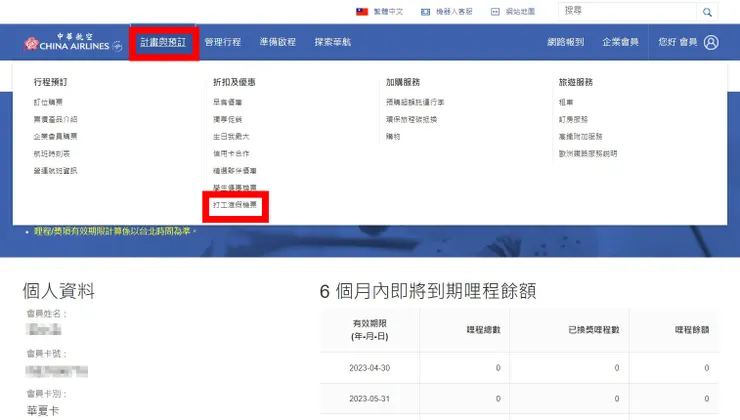Image resolution: width=740 pixels, height=420 pixels.
Task: Click the 2023-05-31 expiry date cell
Action: point(370,399)
